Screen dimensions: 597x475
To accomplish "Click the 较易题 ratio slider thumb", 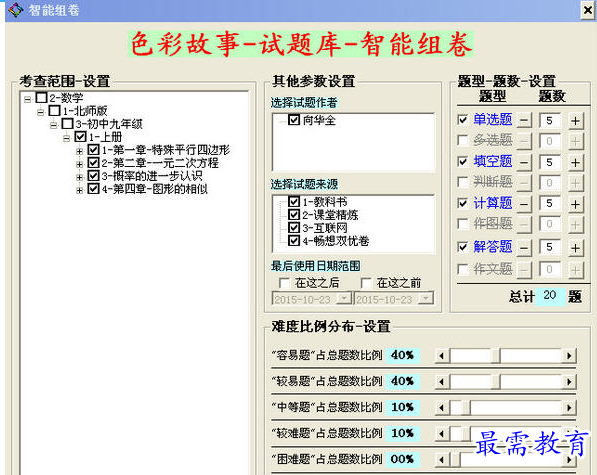I will coord(495,382).
